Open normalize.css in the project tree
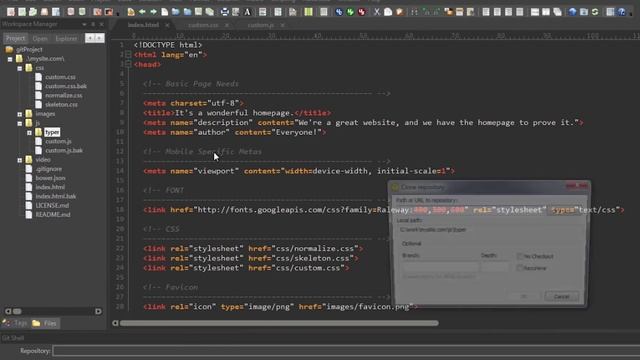The width and height of the screenshot is (640, 360). pos(63,95)
